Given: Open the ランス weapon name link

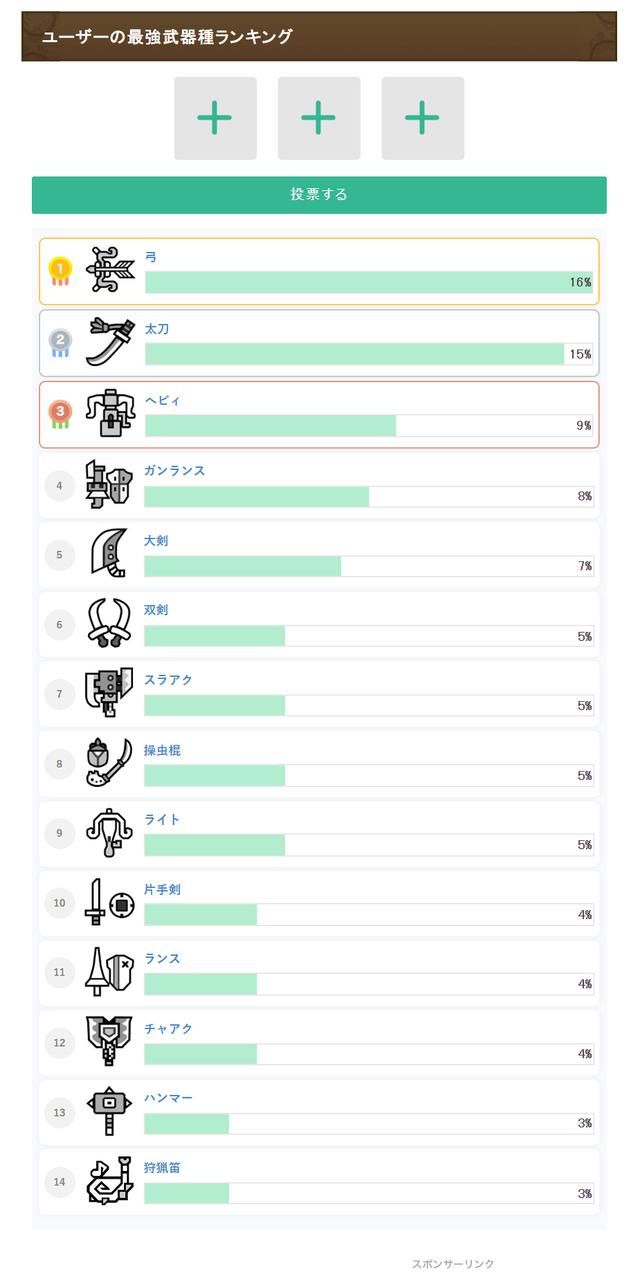Looking at the screenshot, I should coord(162,959).
